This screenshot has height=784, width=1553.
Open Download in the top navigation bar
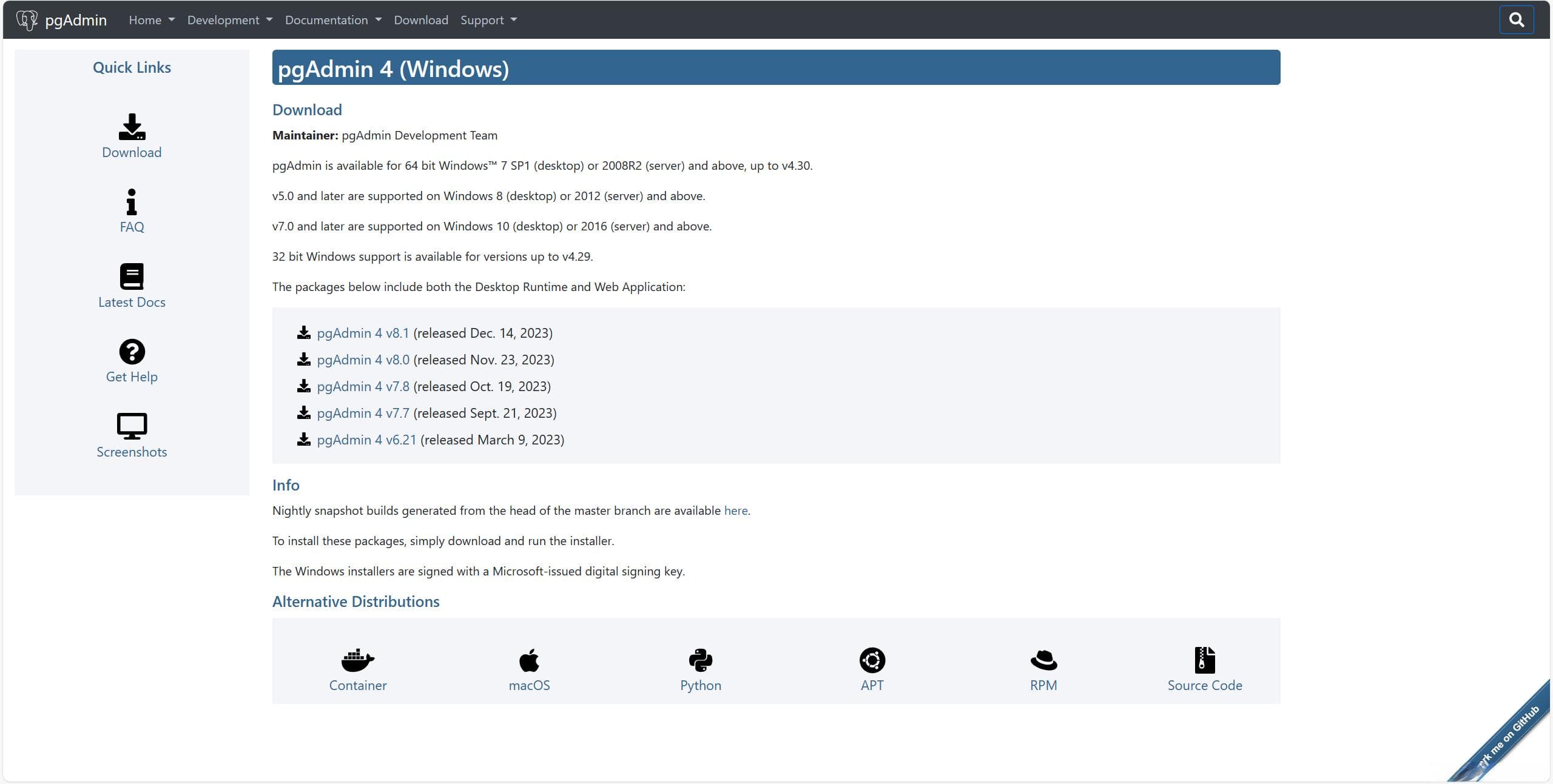click(421, 20)
